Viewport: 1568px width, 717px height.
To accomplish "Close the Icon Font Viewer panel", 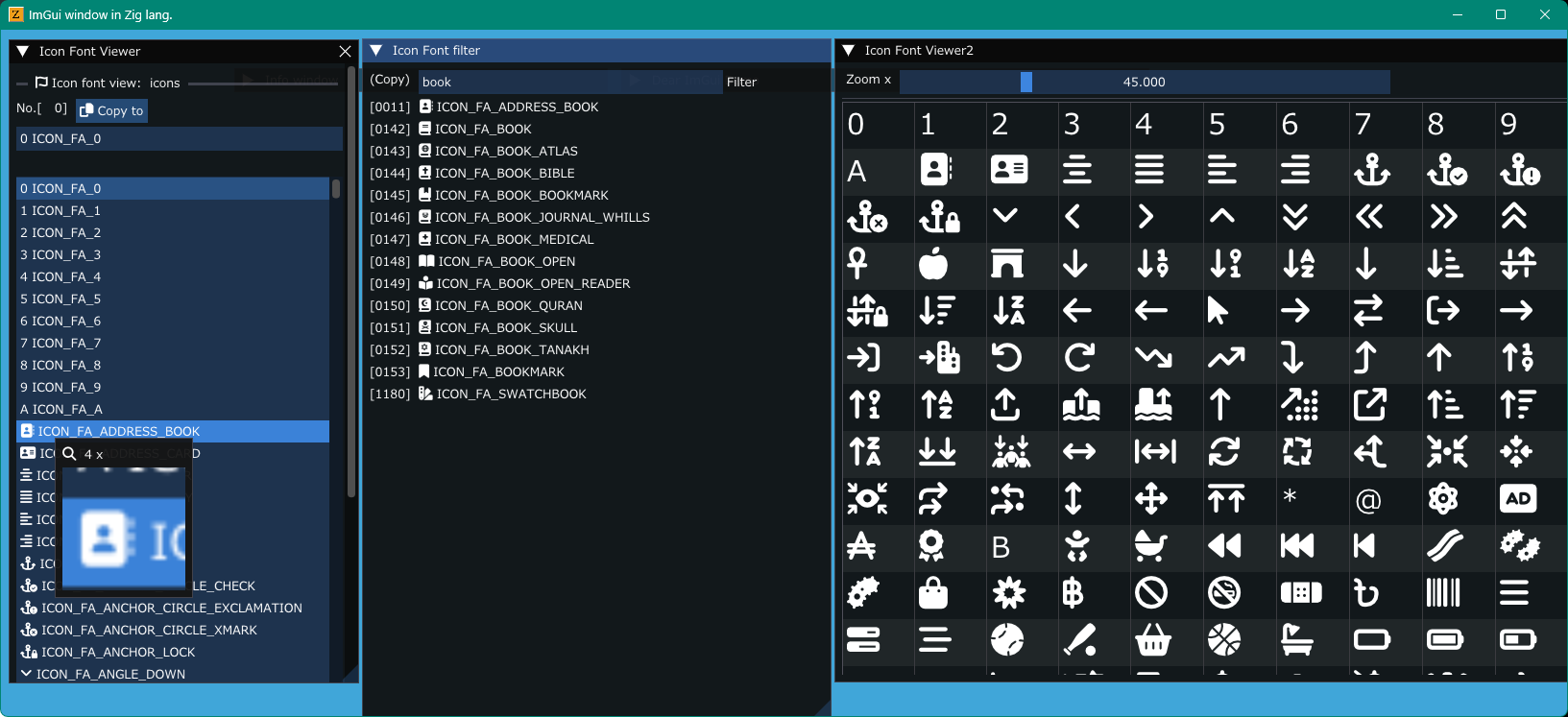I will [346, 51].
